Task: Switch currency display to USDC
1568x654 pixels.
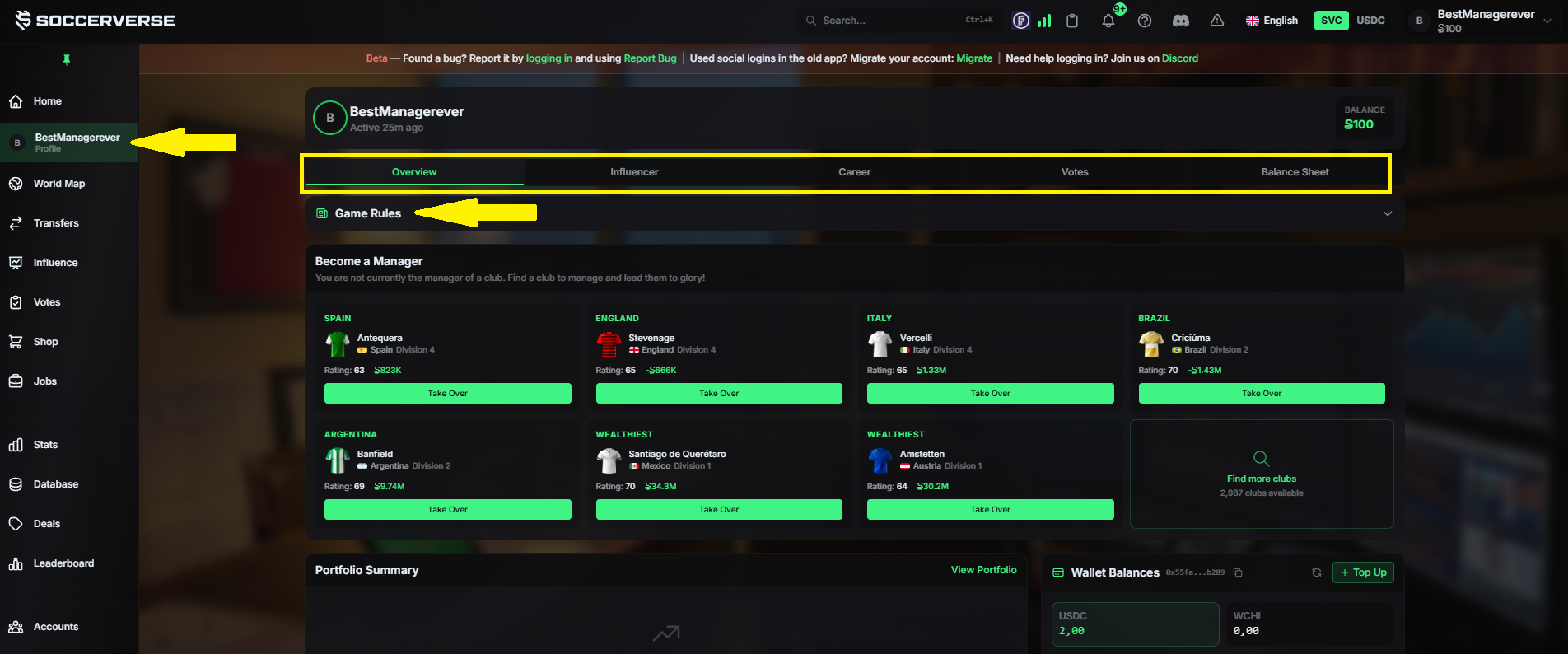Action: click(x=1370, y=21)
